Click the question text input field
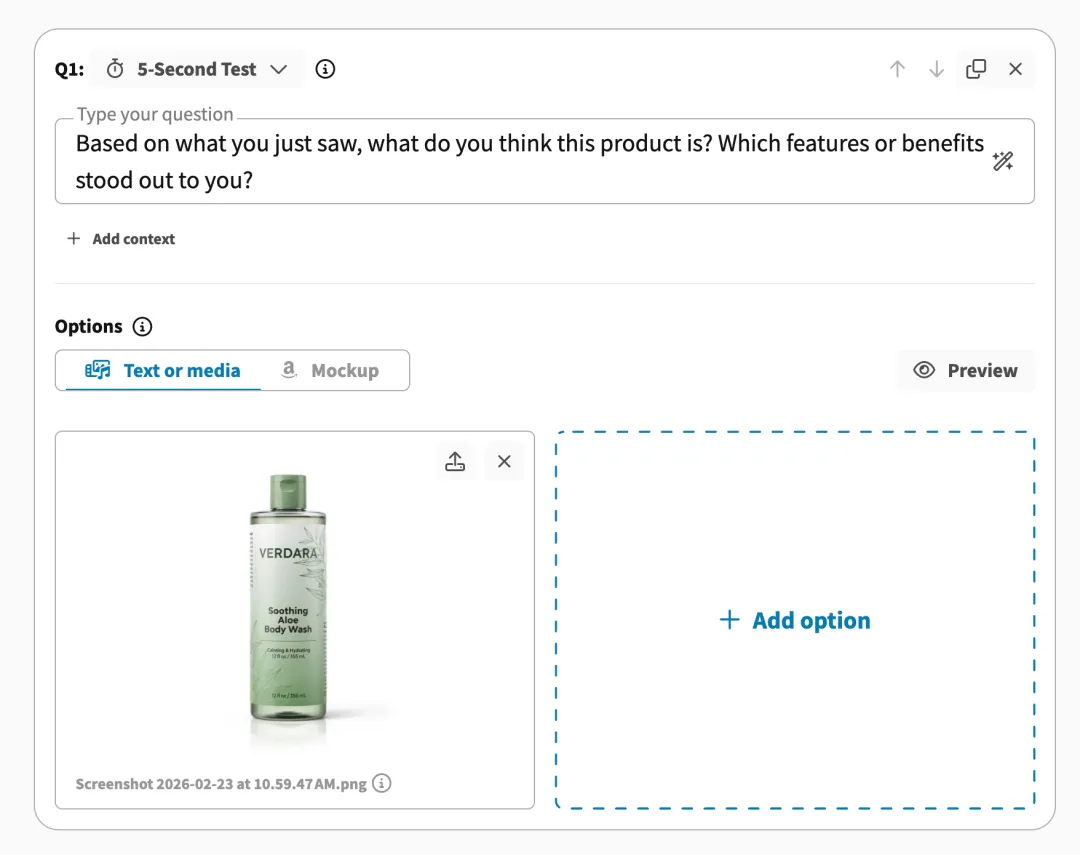The width and height of the screenshot is (1080, 855). point(530,161)
